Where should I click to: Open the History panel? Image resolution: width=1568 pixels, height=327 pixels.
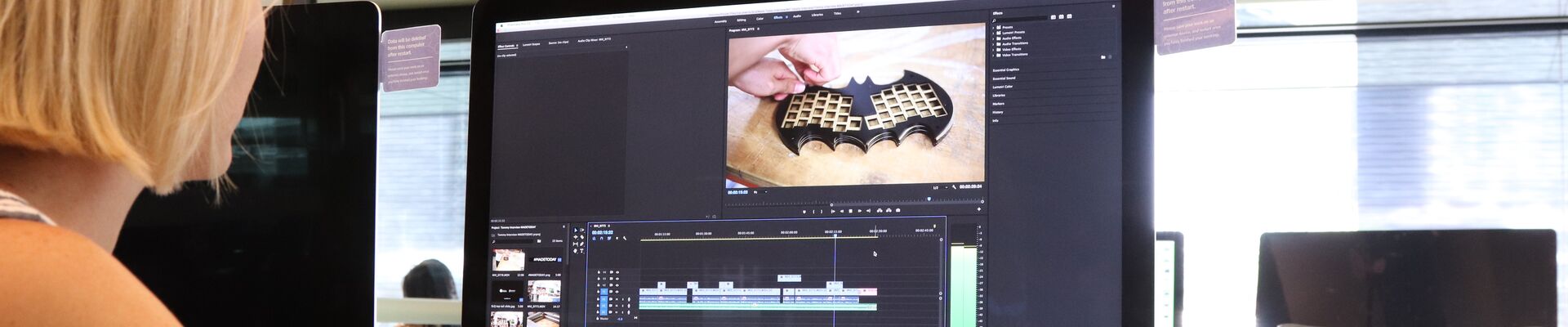coord(997,112)
